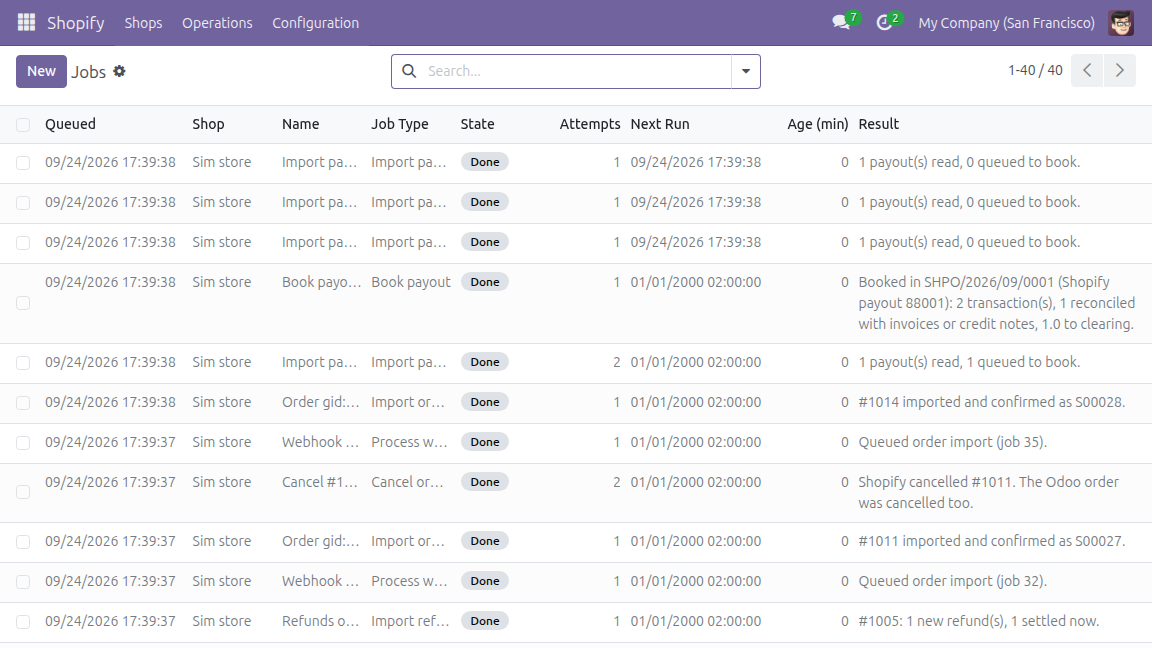Go to the next page arrow
The height and width of the screenshot is (648, 1152).
coord(1120,71)
